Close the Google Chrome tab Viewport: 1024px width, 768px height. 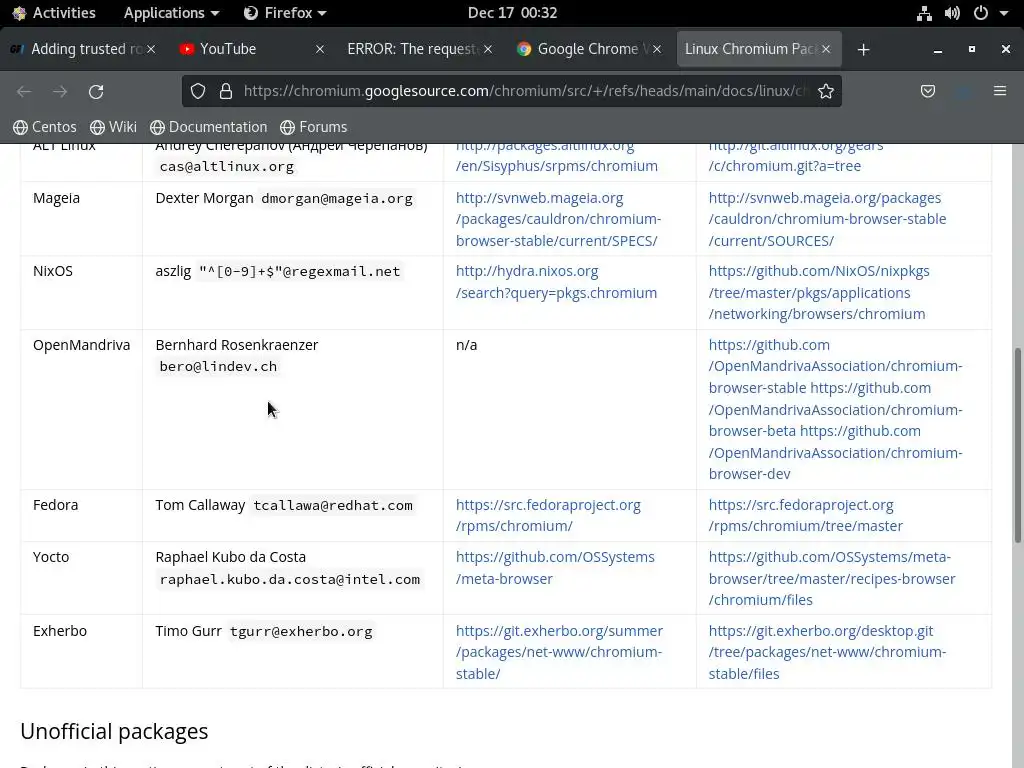click(657, 49)
